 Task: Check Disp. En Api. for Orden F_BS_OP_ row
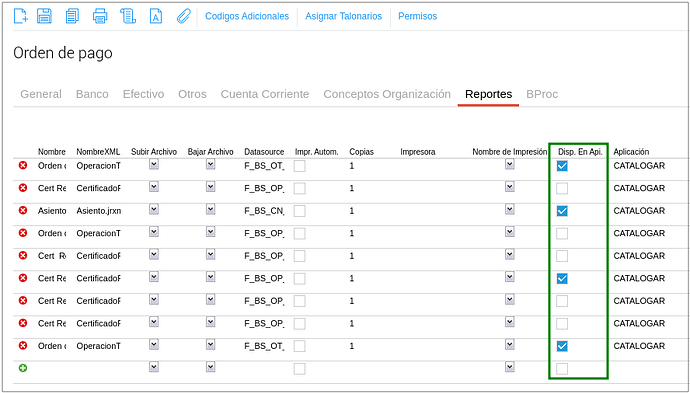pyautogui.click(x=562, y=234)
